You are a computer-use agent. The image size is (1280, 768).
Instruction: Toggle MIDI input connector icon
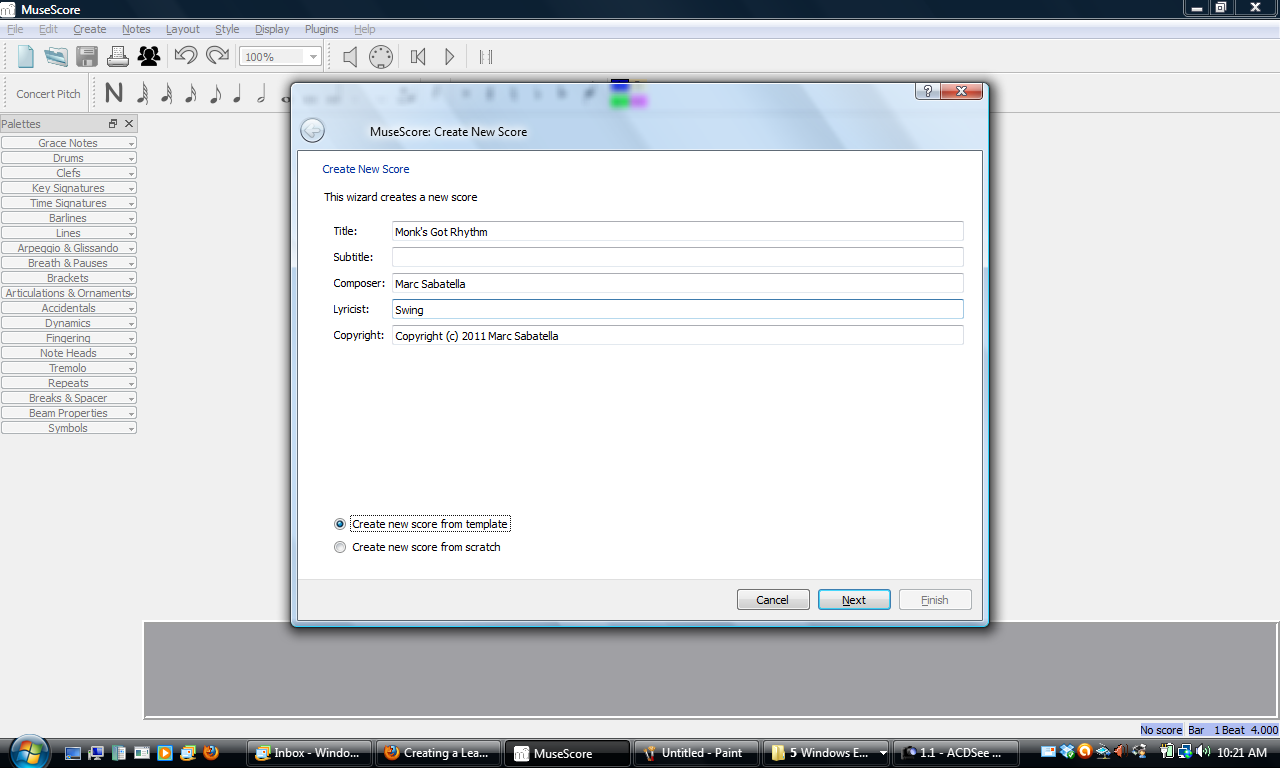click(381, 57)
